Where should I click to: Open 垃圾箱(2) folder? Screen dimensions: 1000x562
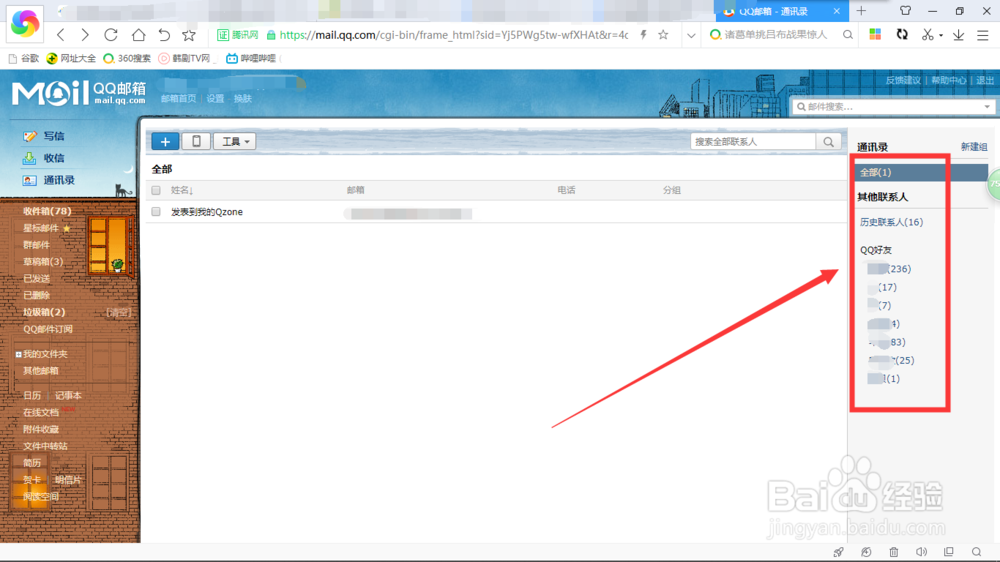(44, 312)
